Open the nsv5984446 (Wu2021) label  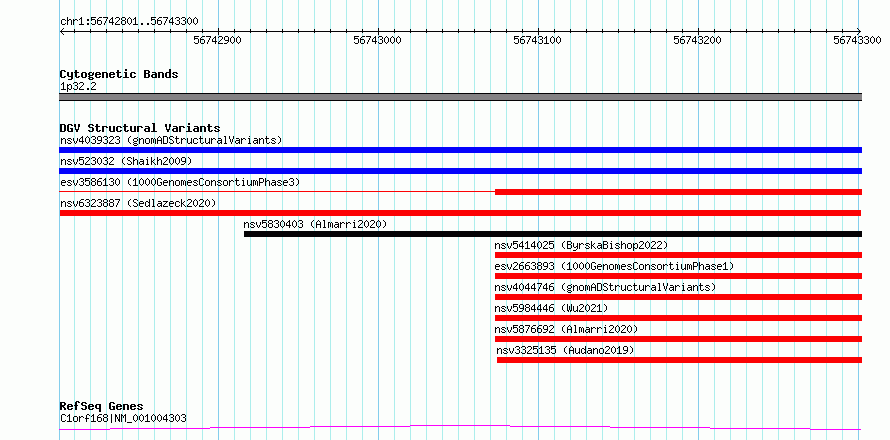point(551,308)
